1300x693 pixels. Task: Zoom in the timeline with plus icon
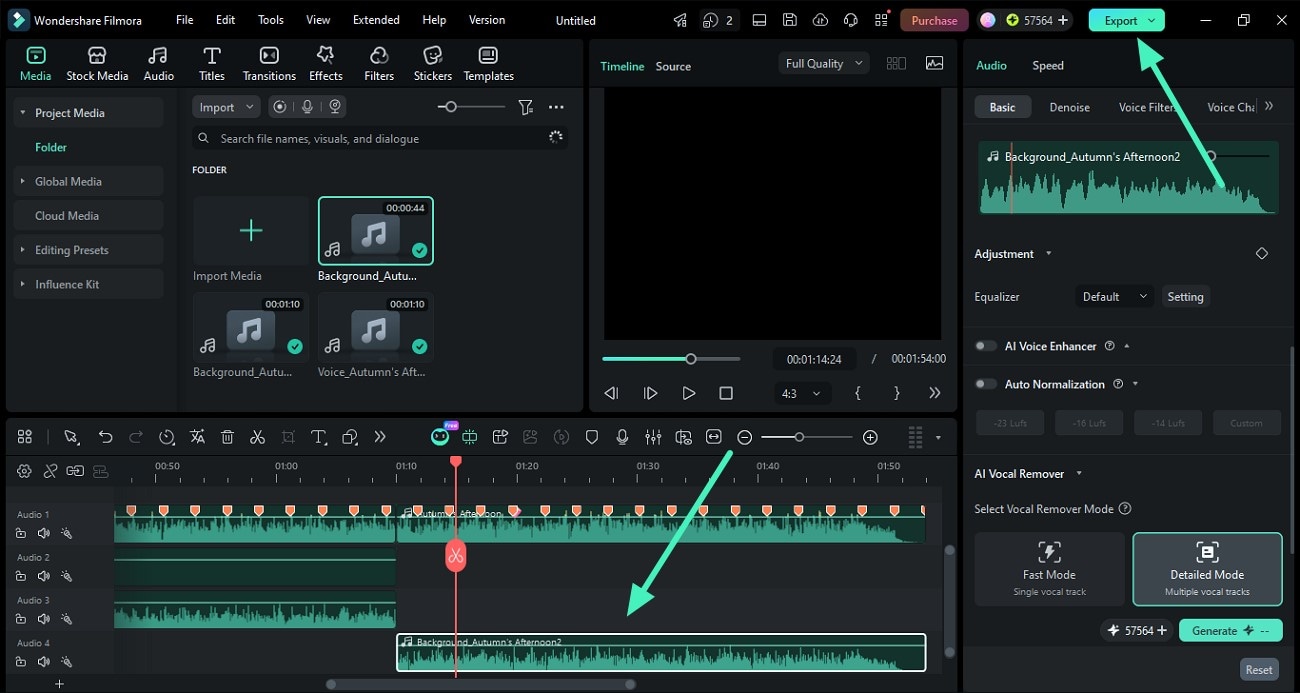(x=870, y=437)
